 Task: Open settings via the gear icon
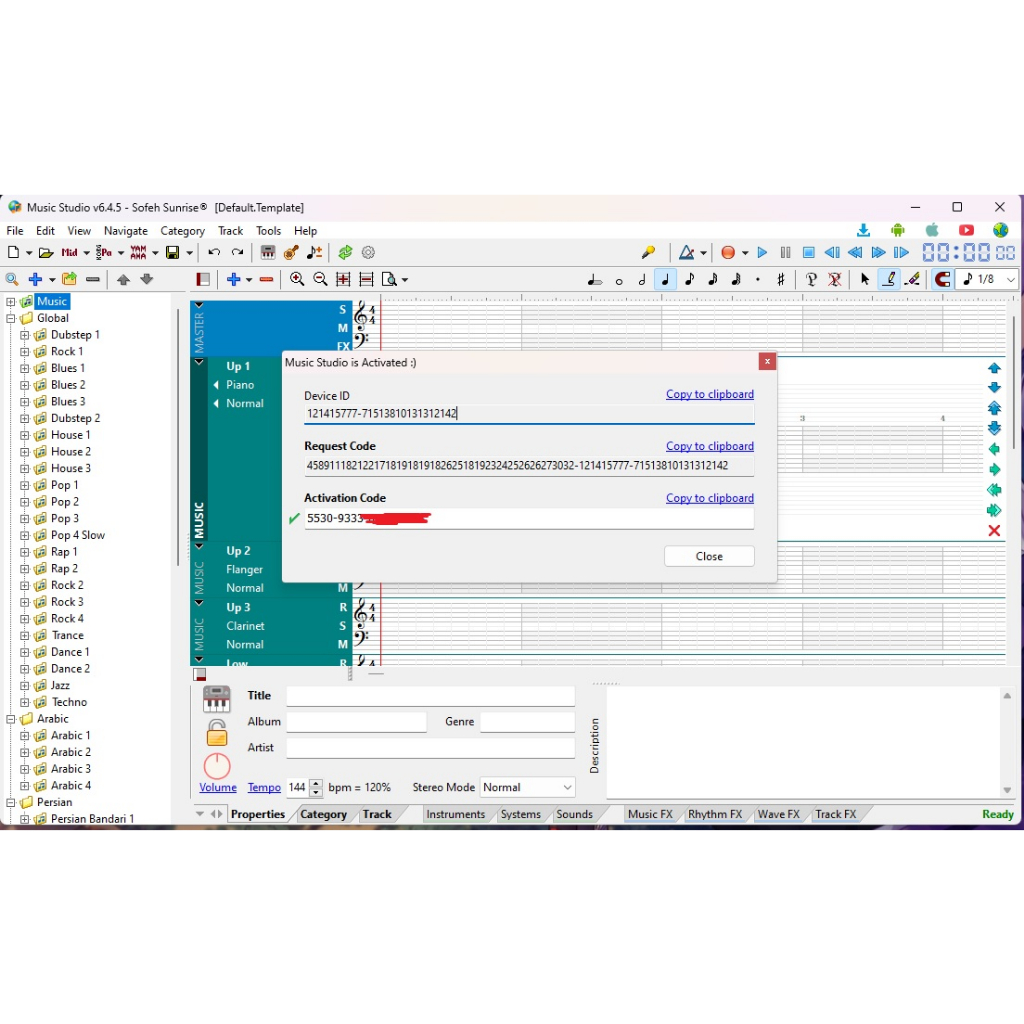point(368,253)
